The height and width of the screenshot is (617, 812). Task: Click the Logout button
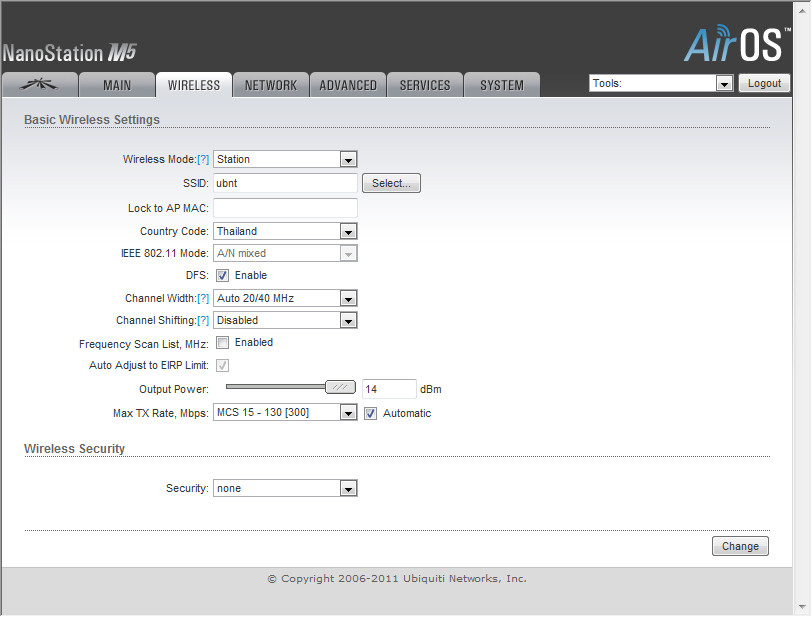[764, 83]
